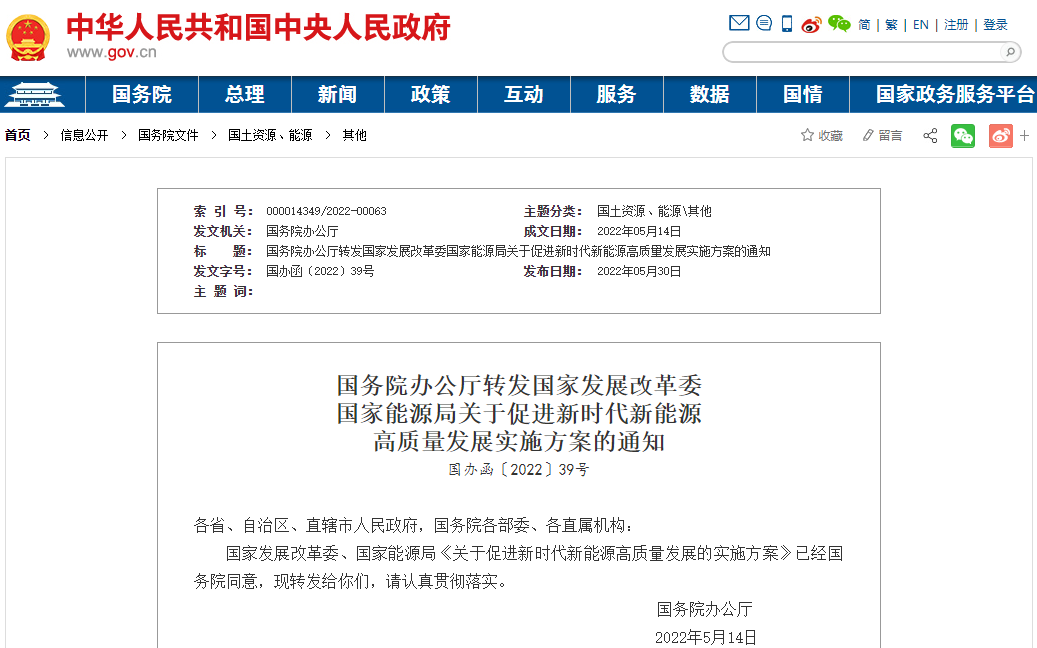Click the 登录 login link
The height and width of the screenshot is (648, 1037).
click(995, 24)
